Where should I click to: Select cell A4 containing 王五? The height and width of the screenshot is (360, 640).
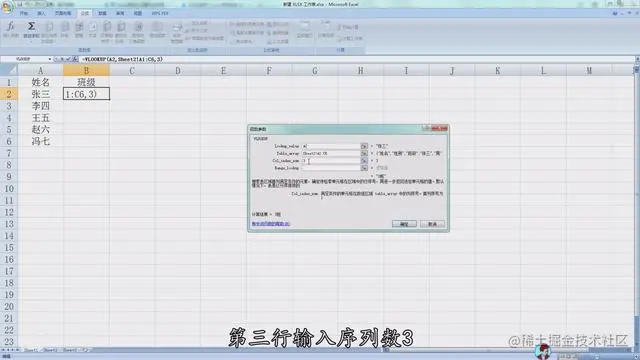(40, 118)
